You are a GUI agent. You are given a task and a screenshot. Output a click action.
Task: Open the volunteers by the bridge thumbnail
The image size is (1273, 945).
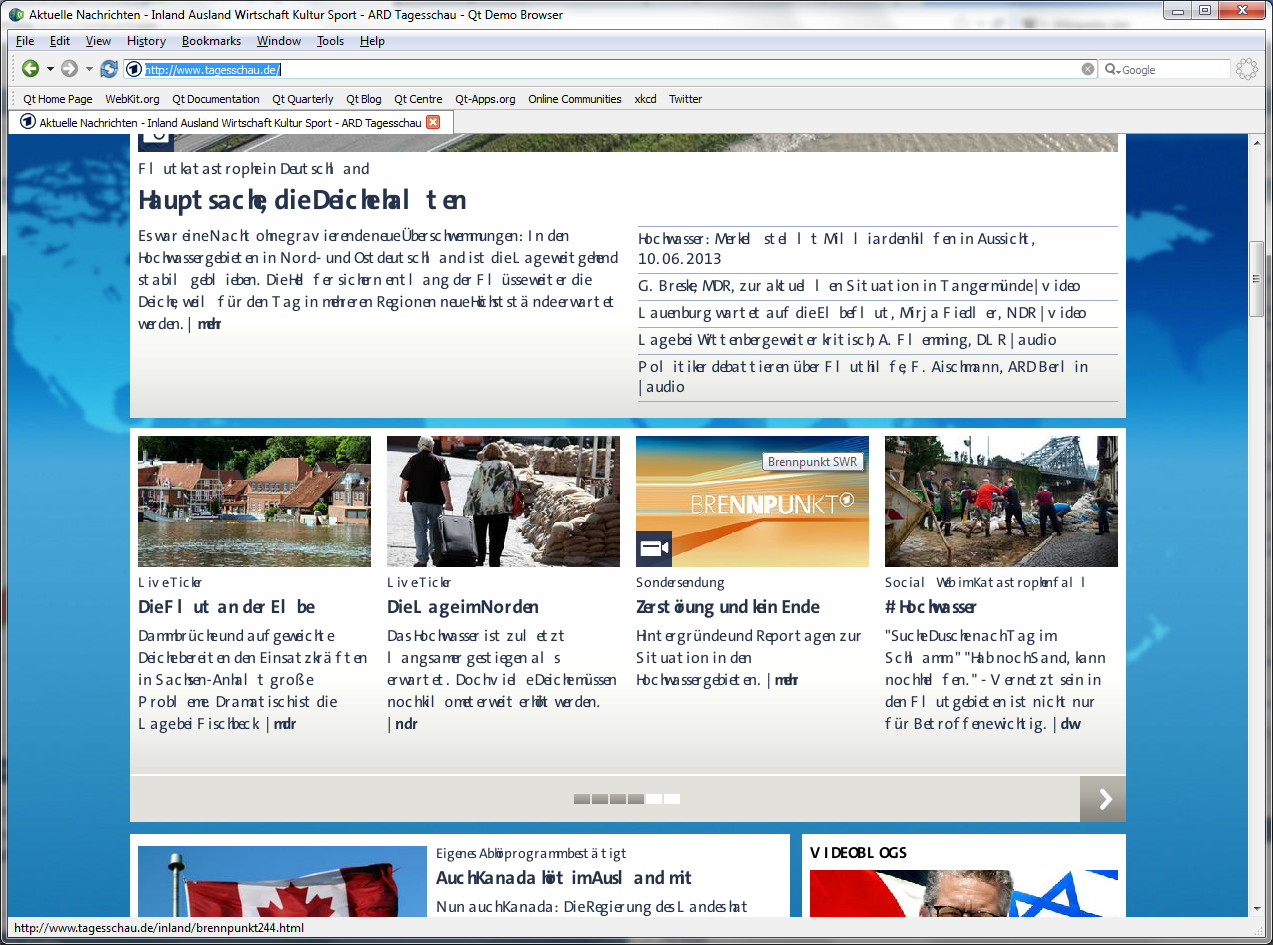[1001, 501]
